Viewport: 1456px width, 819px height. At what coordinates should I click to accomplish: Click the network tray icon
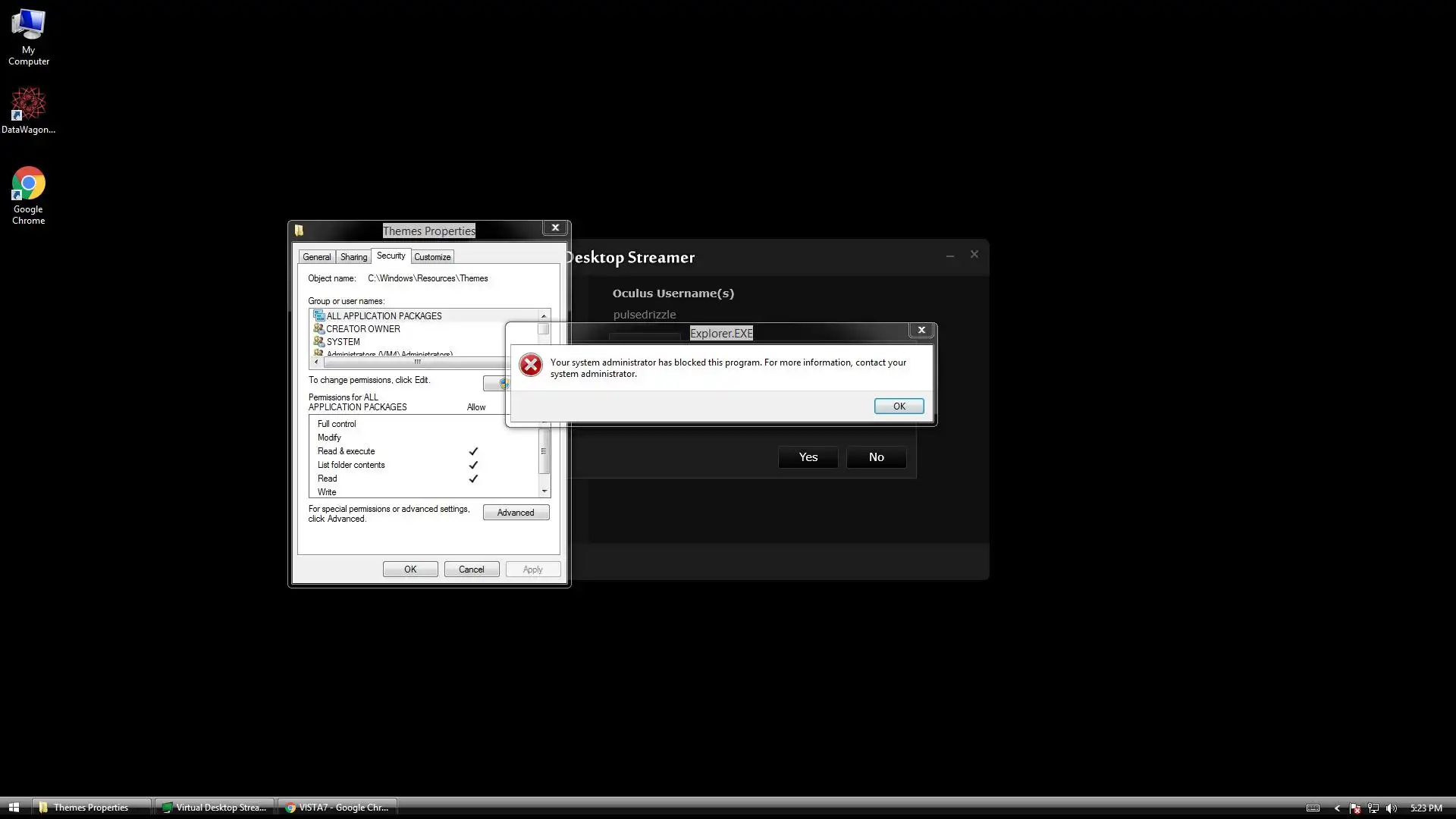pyautogui.click(x=1373, y=808)
